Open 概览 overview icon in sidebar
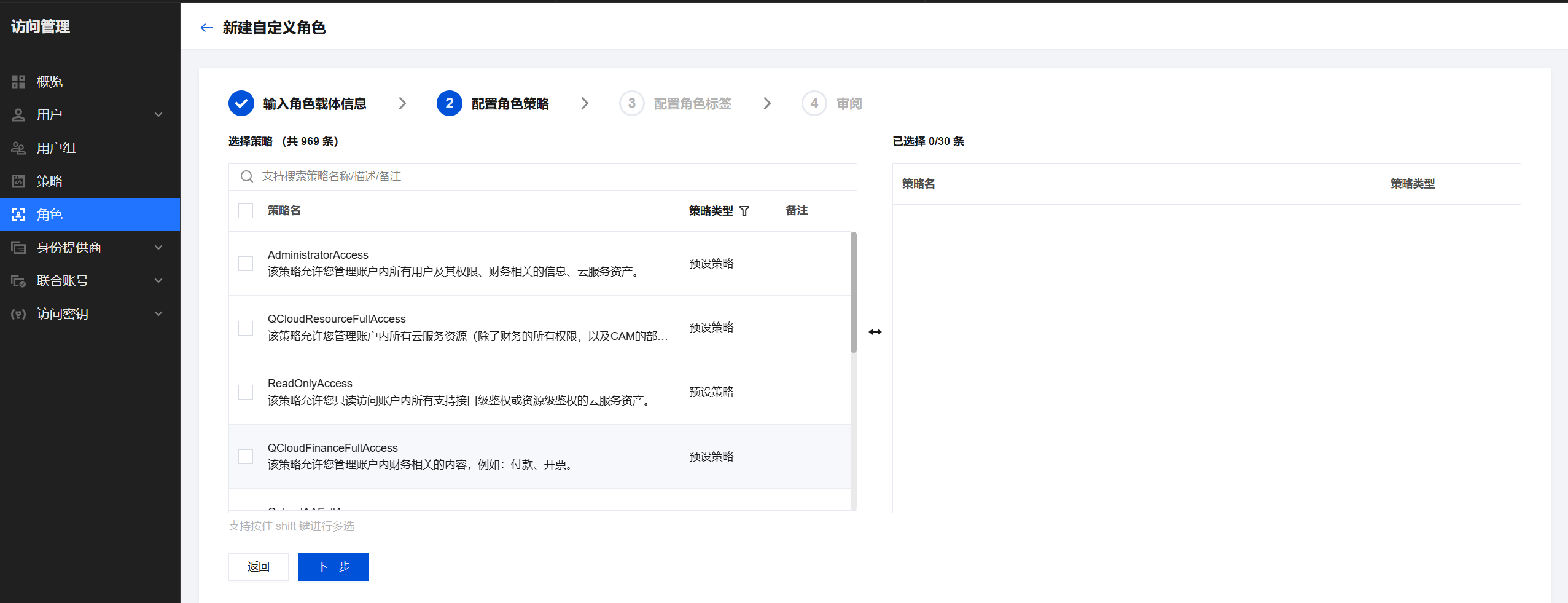The image size is (1568, 603). coord(18,82)
